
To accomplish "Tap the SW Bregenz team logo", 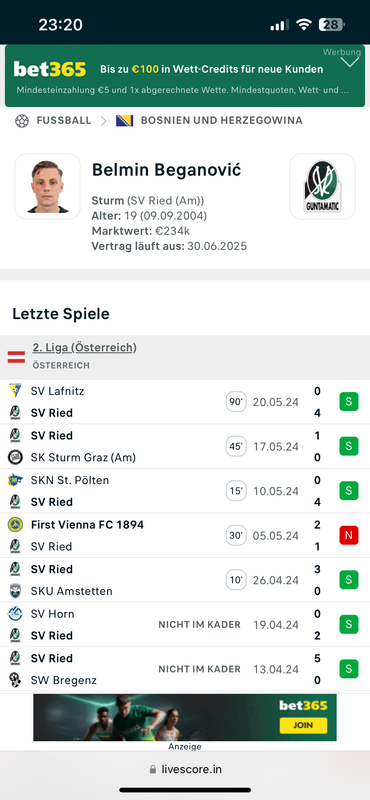I will pos(15,680).
